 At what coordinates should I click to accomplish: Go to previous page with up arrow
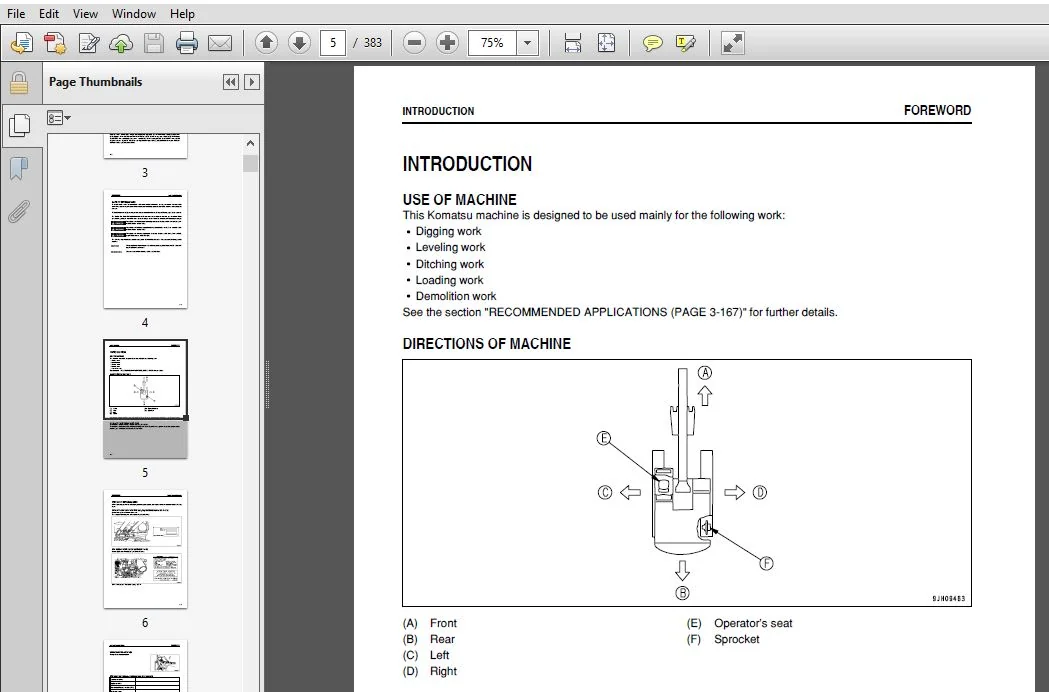266,44
